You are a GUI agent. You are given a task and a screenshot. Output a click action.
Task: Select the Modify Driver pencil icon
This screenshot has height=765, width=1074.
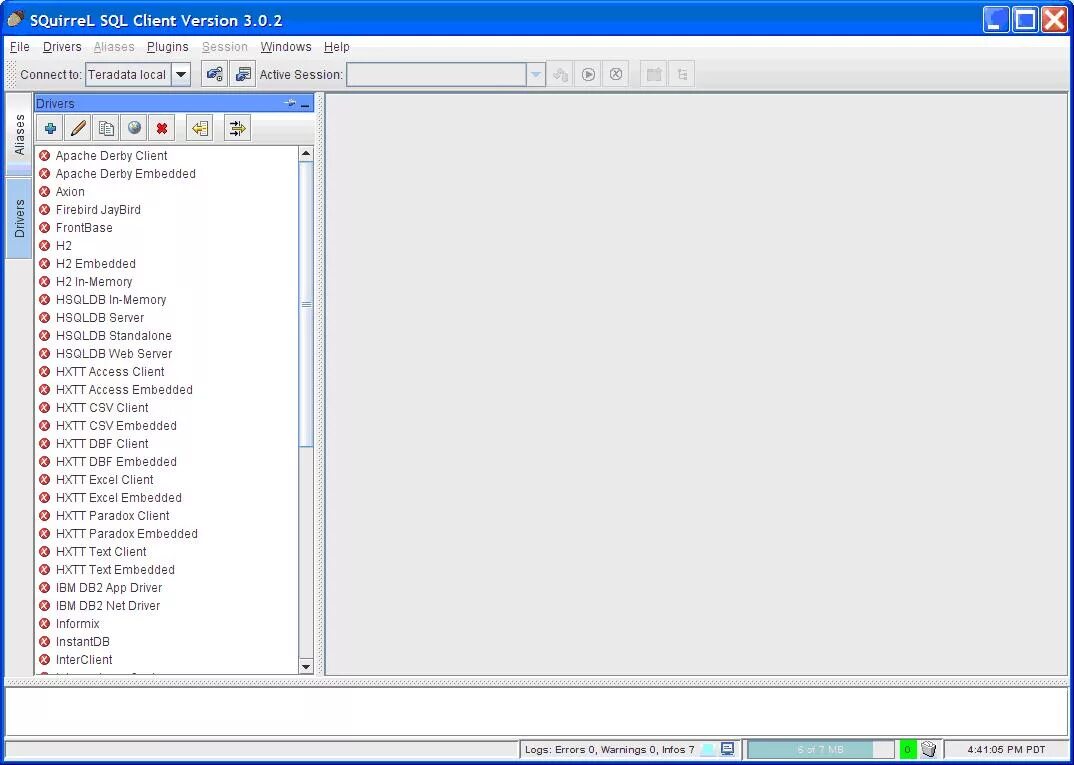coord(77,127)
